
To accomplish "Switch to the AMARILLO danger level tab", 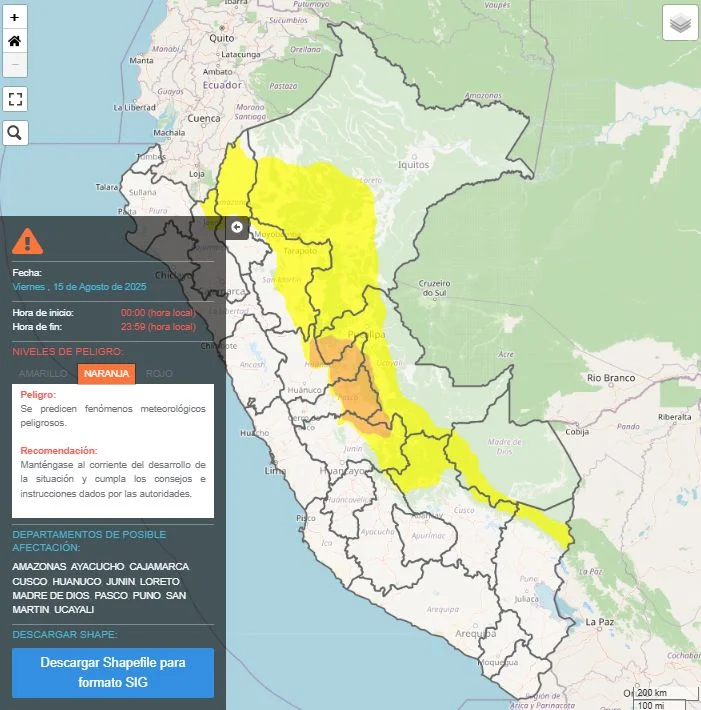I will pos(43,374).
